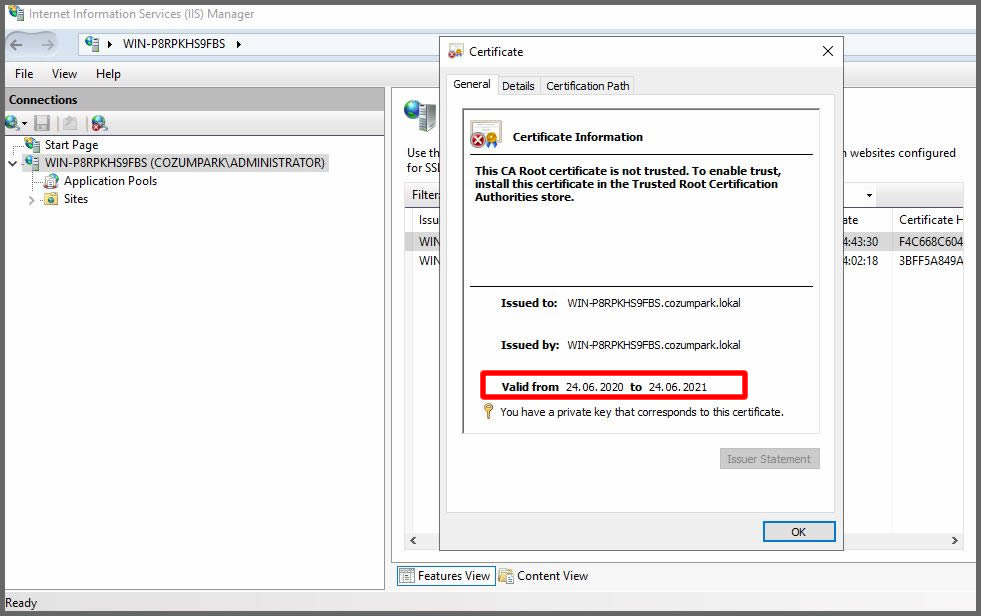Click the Start Page icon in tree
This screenshot has height=616, width=981.
pyautogui.click(x=33, y=144)
